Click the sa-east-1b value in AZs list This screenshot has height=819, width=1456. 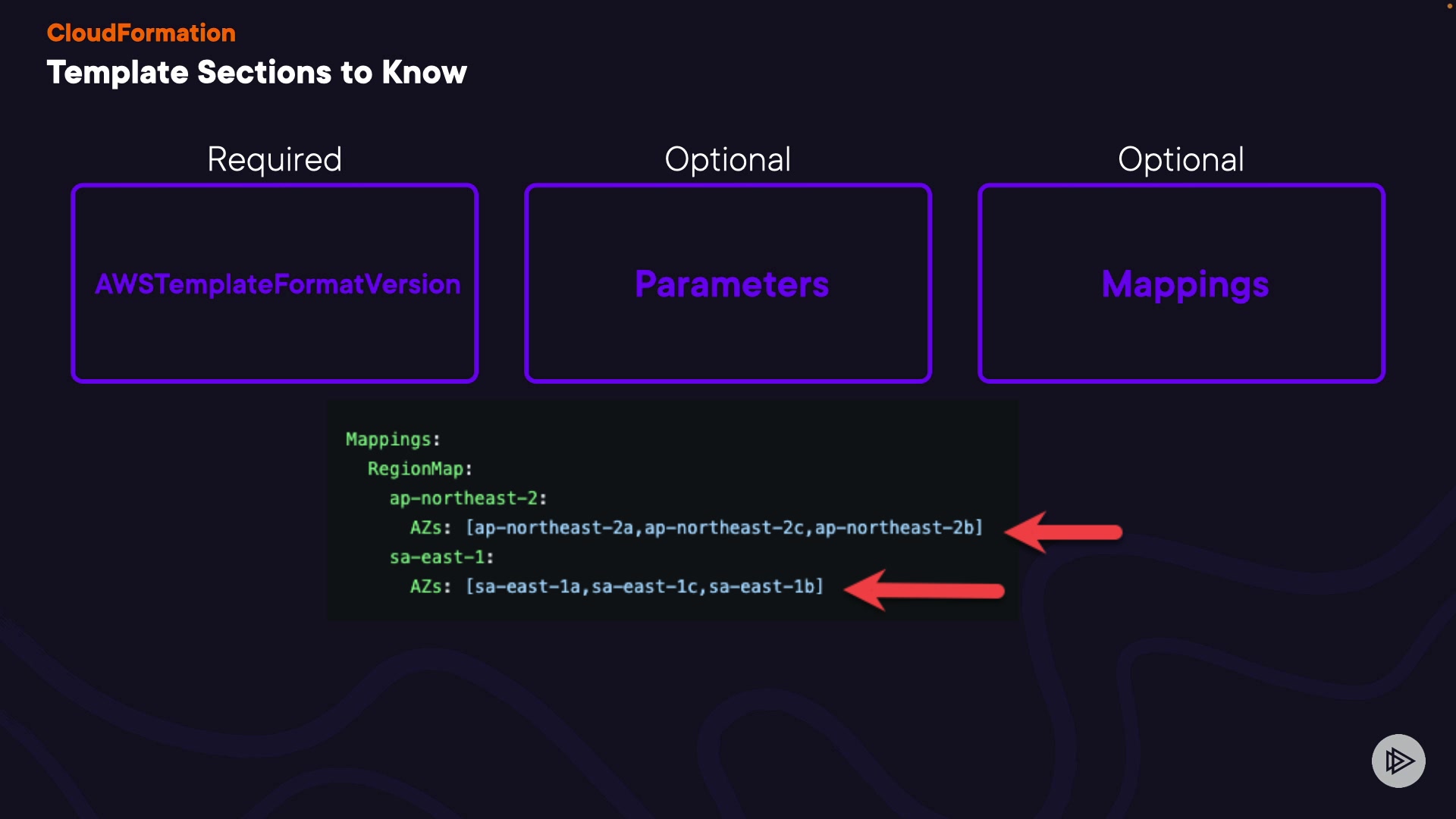coord(762,587)
